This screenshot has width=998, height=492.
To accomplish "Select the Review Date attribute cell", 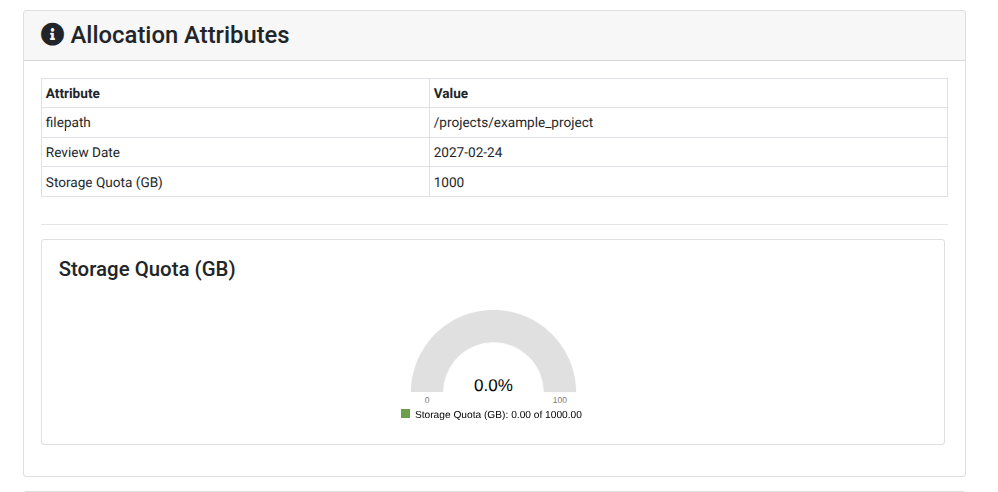I will click(x=83, y=153).
